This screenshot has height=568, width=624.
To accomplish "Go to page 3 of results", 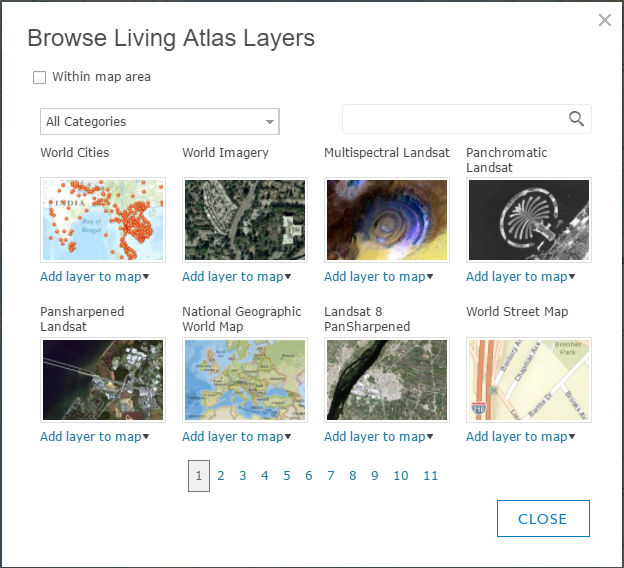I will [243, 476].
